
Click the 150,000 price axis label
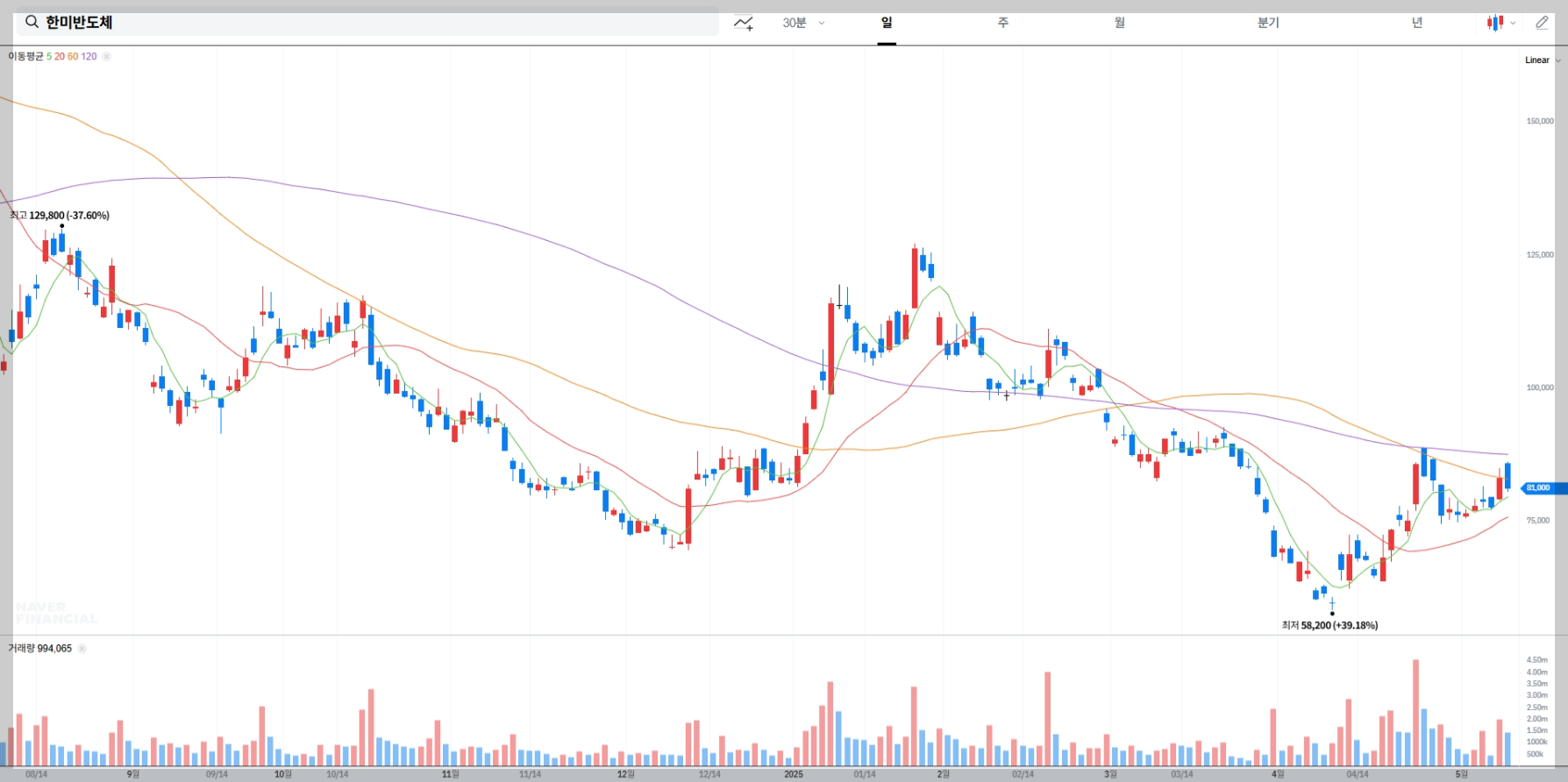pyautogui.click(x=1540, y=121)
